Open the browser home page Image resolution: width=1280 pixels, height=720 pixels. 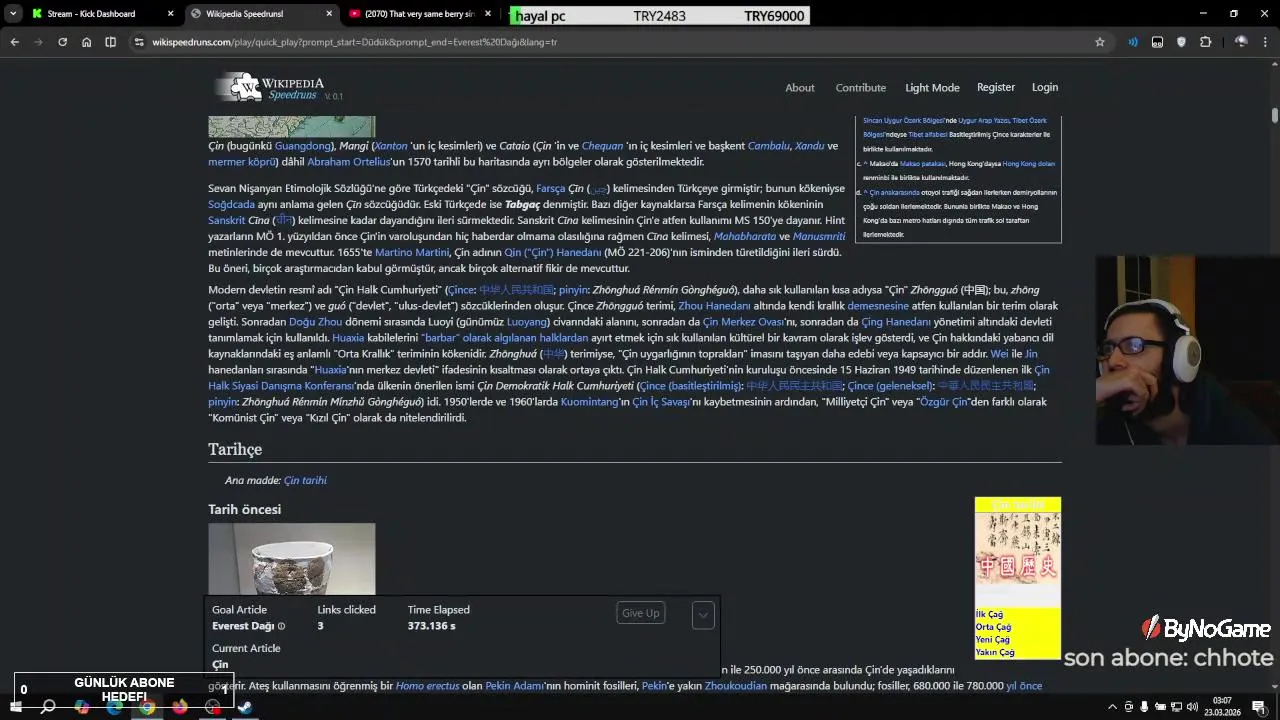[86, 42]
